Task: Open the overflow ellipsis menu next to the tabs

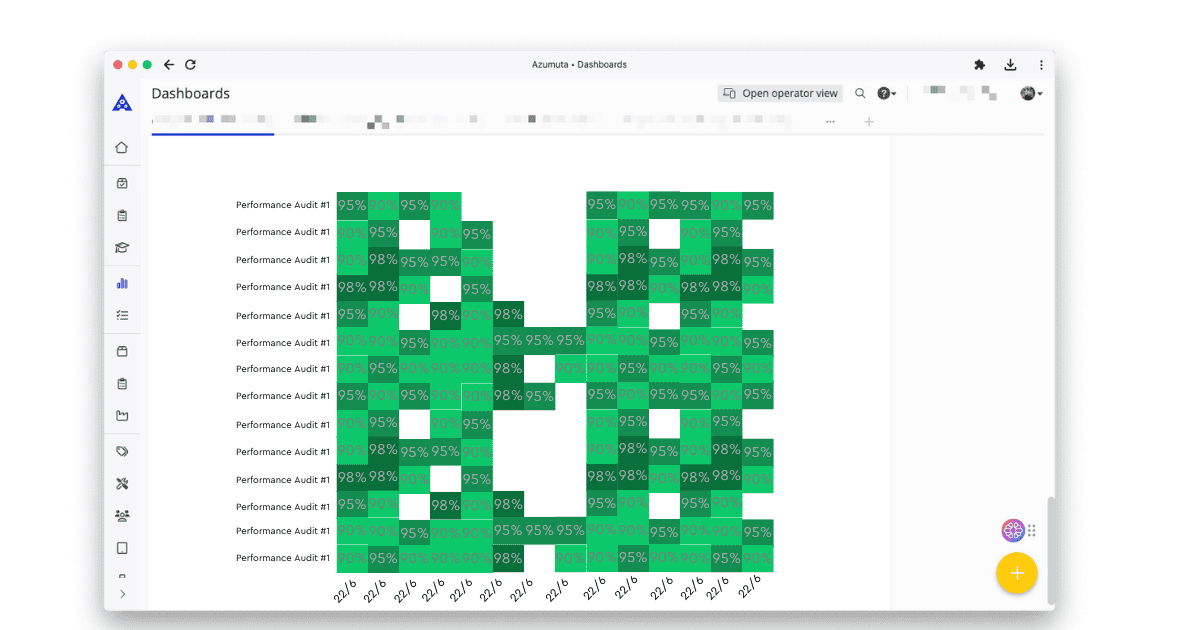Action: 829,121
